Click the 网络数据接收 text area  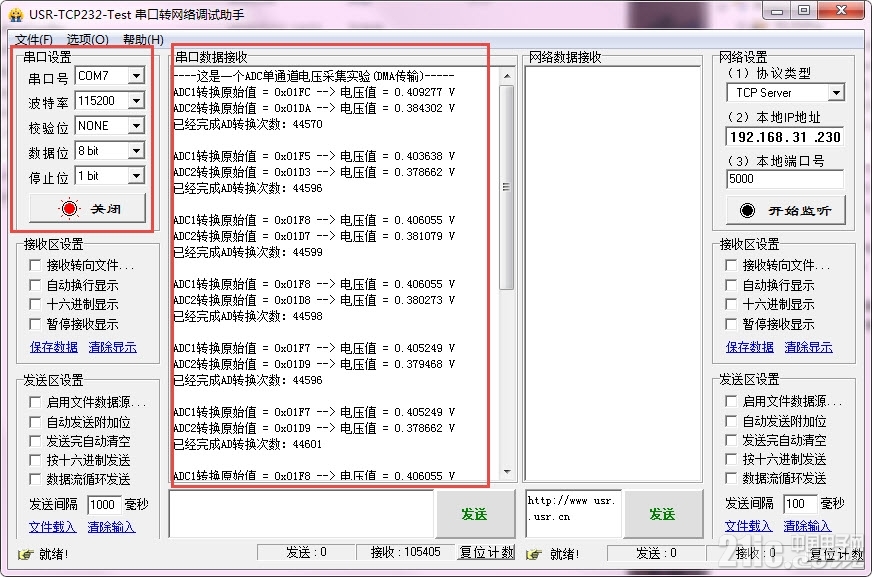612,274
